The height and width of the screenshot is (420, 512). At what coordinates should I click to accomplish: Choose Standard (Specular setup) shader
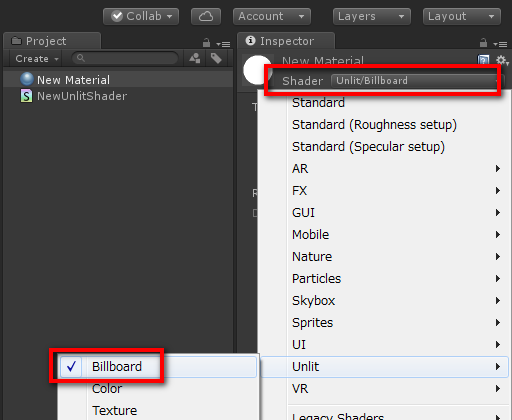click(383, 147)
